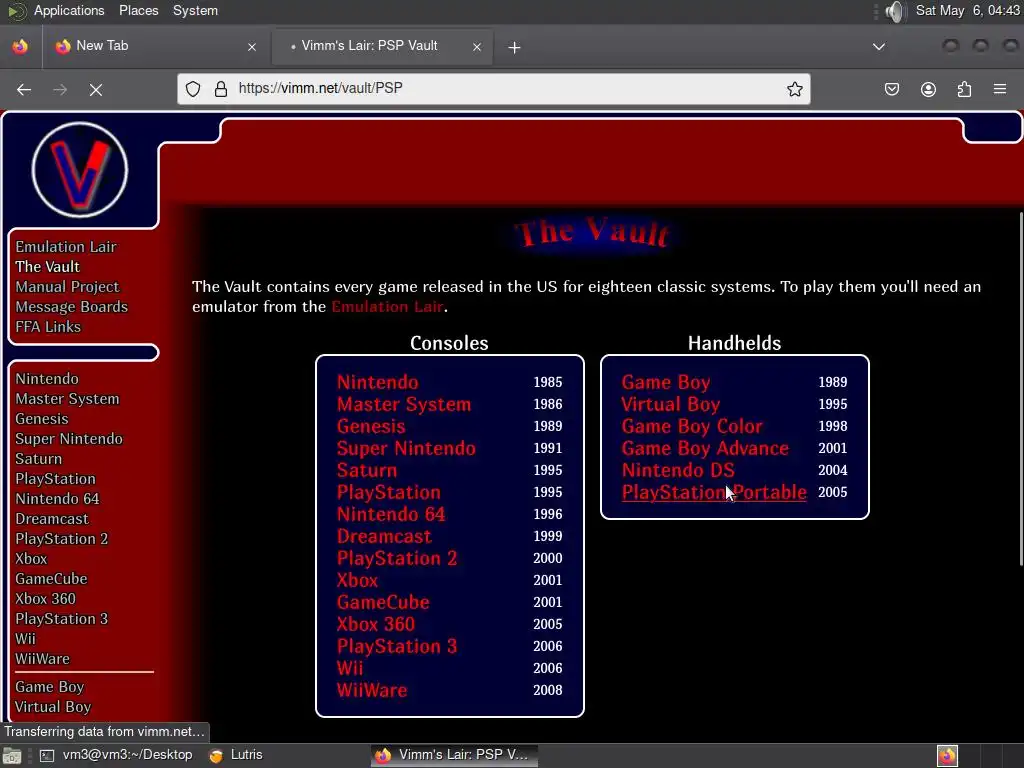Stop page loading with the X button

click(x=96, y=89)
